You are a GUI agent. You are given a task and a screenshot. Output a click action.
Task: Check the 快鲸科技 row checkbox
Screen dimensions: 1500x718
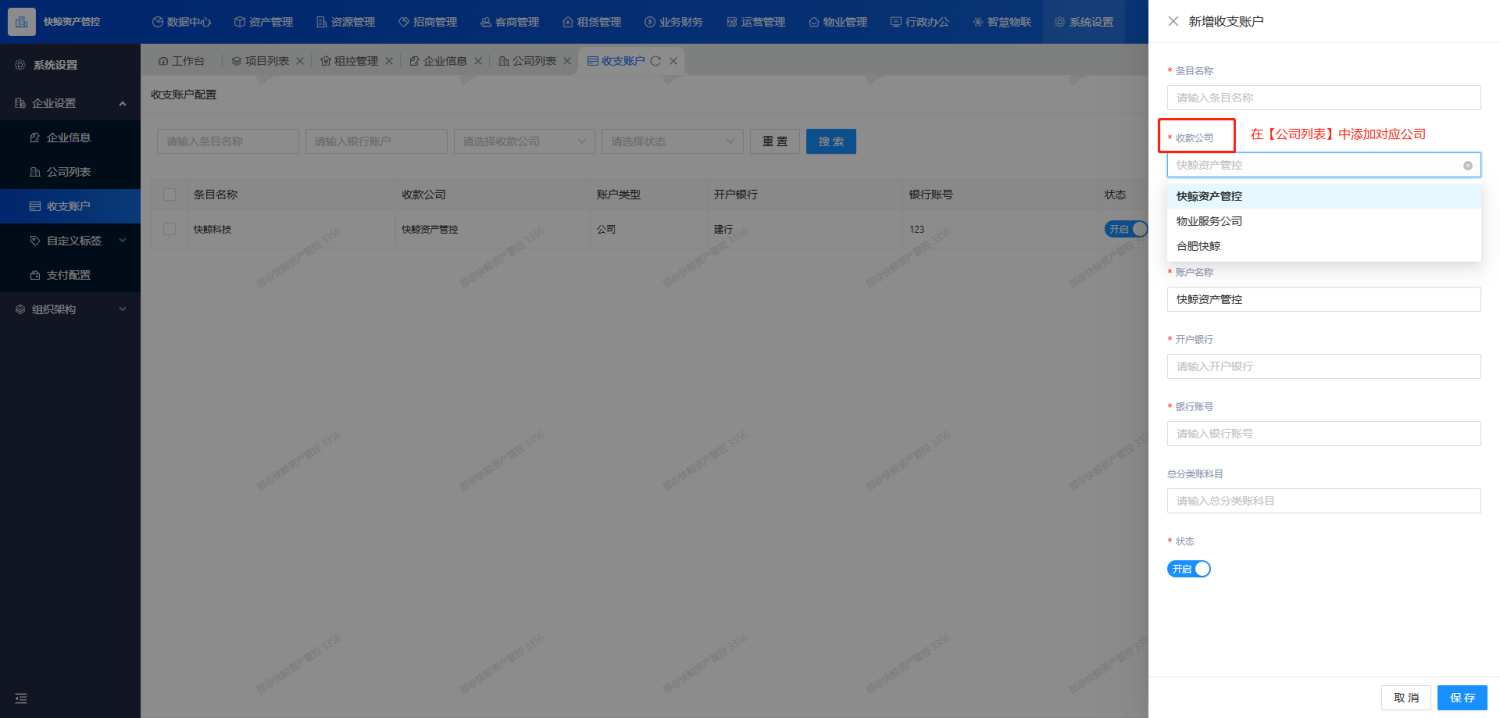169,229
